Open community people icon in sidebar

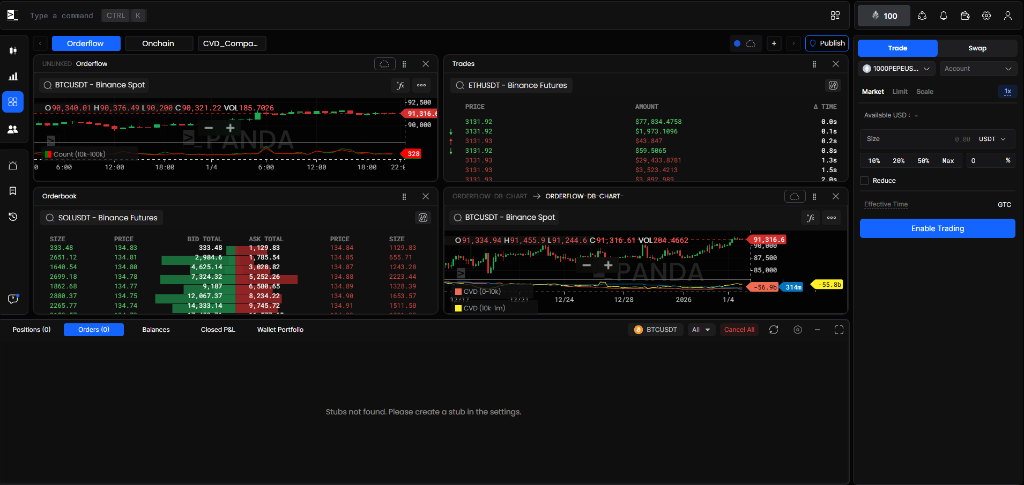12,129
